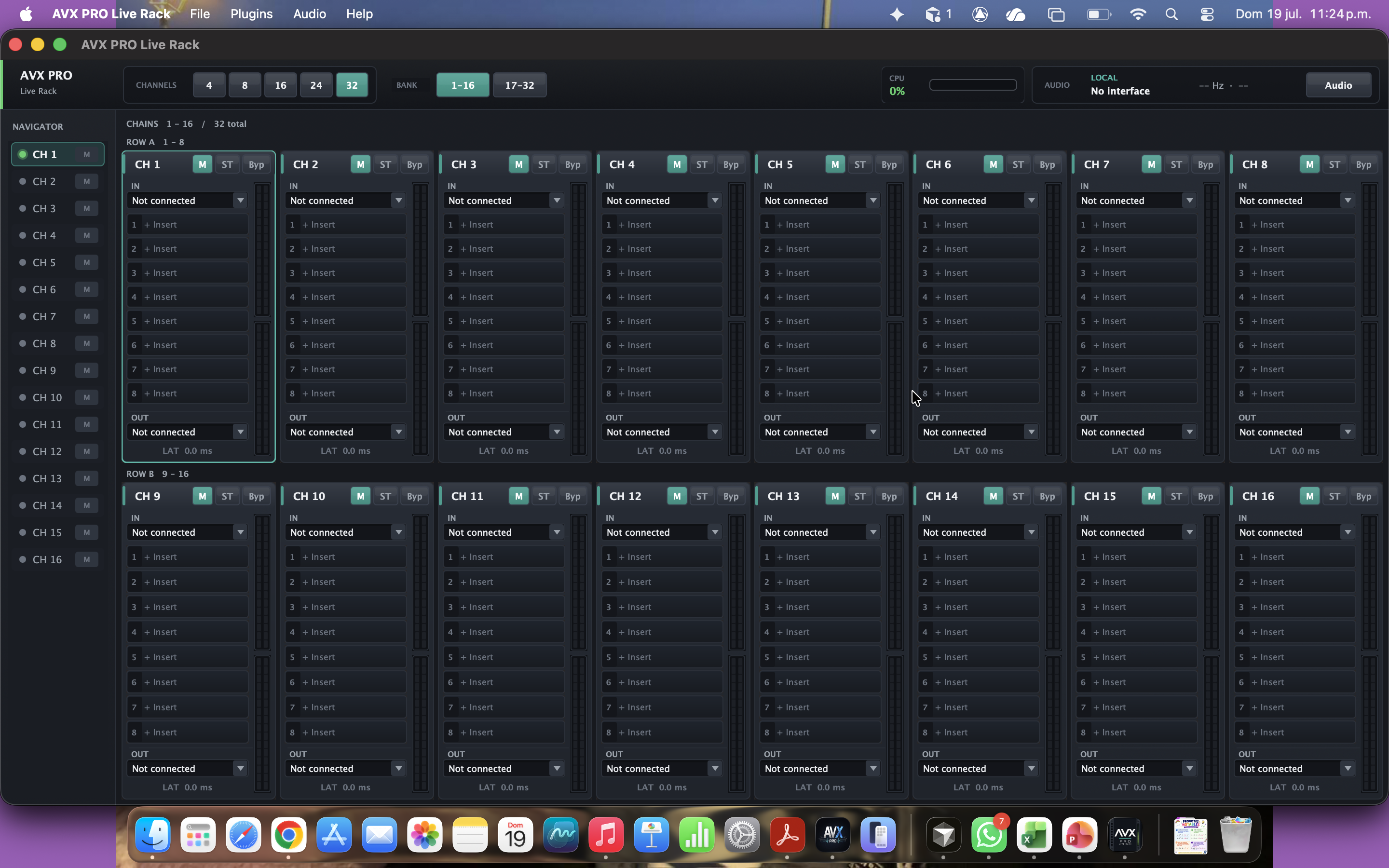The height and width of the screenshot is (868, 1389).
Task: Open the CH 12 output dropdown
Action: pyautogui.click(x=662, y=769)
